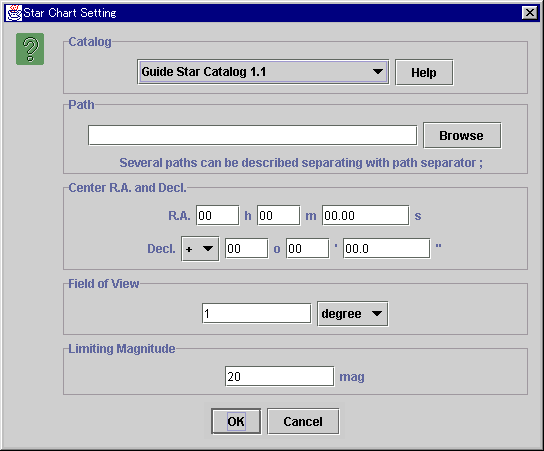Image resolution: width=544 pixels, height=451 pixels.
Task: Click the Browse button
Action: pyautogui.click(x=462, y=135)
